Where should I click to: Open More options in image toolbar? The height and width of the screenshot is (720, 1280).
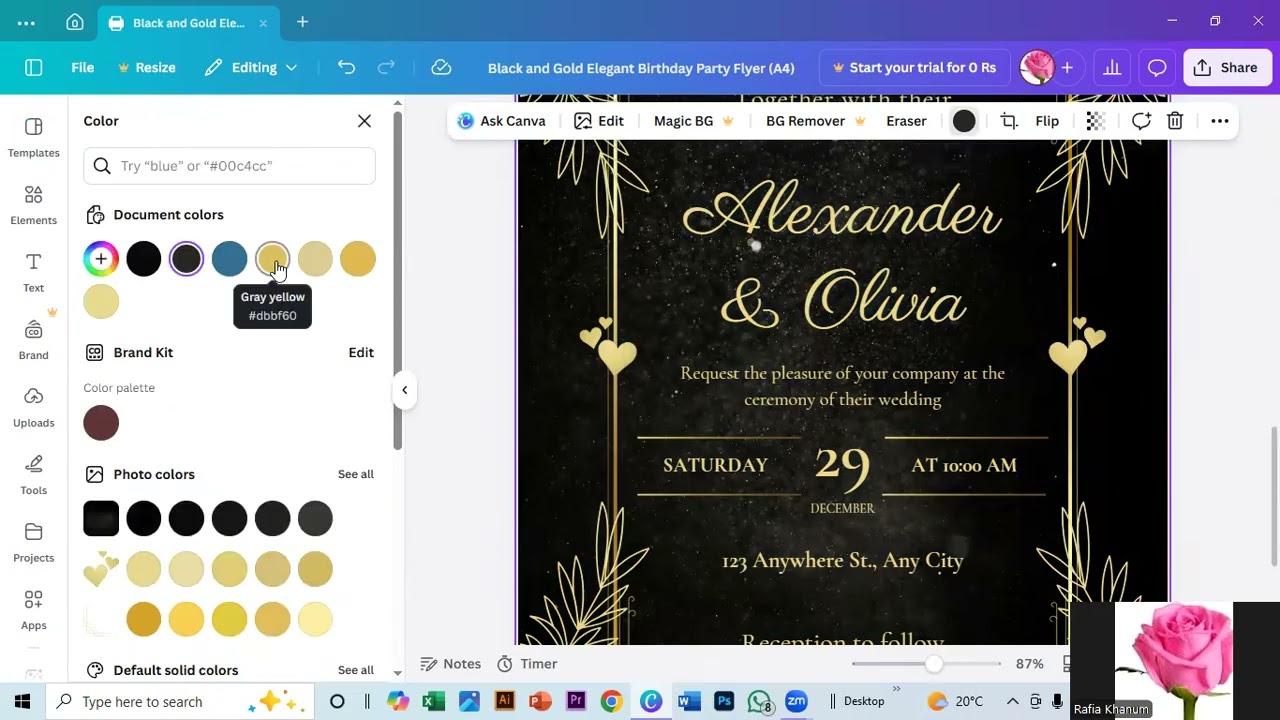pos(1219,121)
